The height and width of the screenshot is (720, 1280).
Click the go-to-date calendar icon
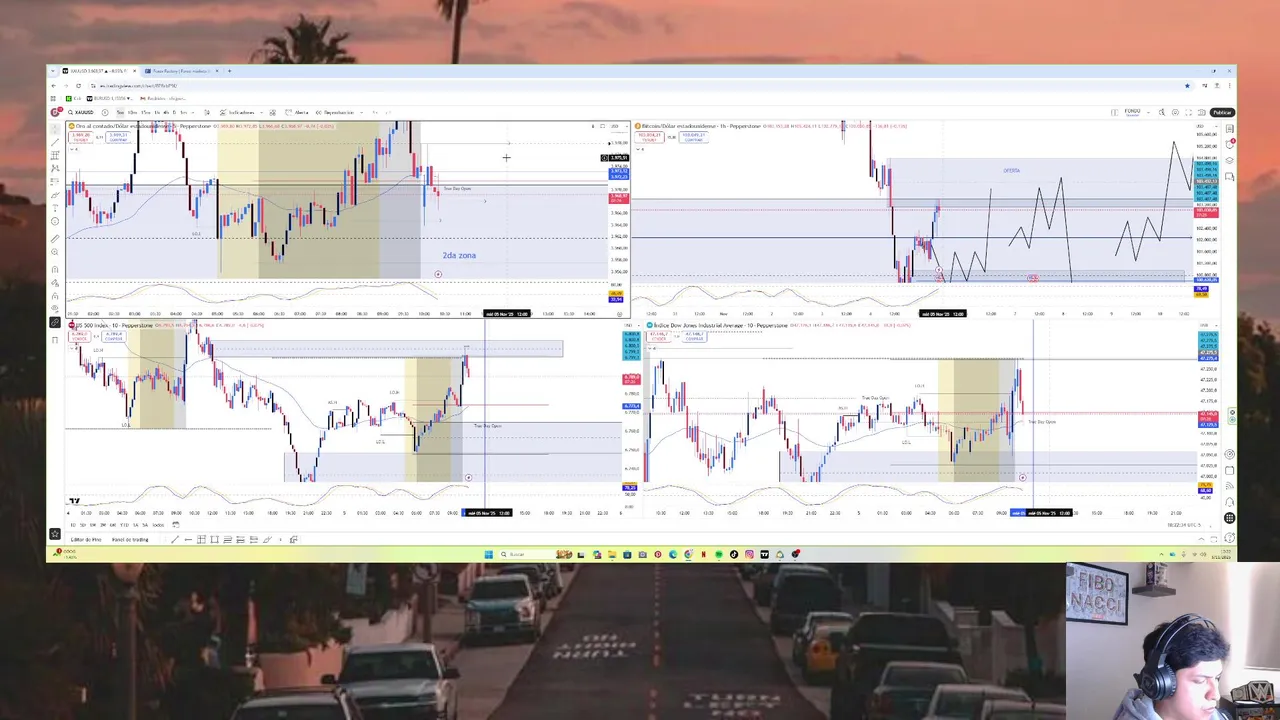tap(176, 525)
